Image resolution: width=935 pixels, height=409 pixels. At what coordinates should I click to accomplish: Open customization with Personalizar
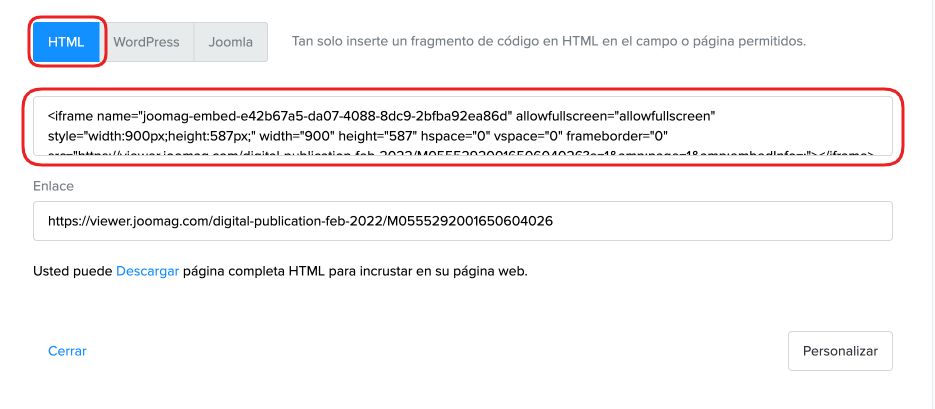coord(840,351)
